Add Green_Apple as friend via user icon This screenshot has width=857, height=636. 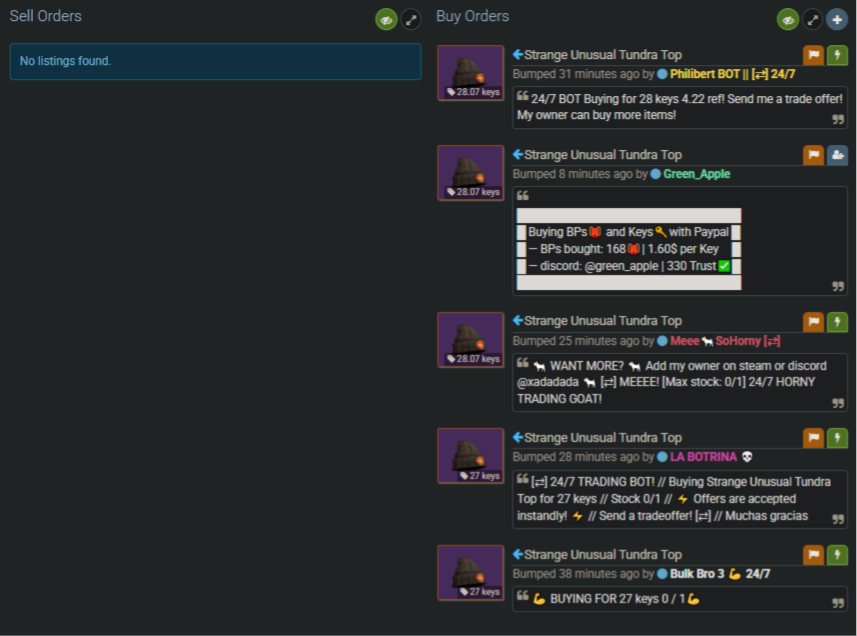click(x=837, y=155)
